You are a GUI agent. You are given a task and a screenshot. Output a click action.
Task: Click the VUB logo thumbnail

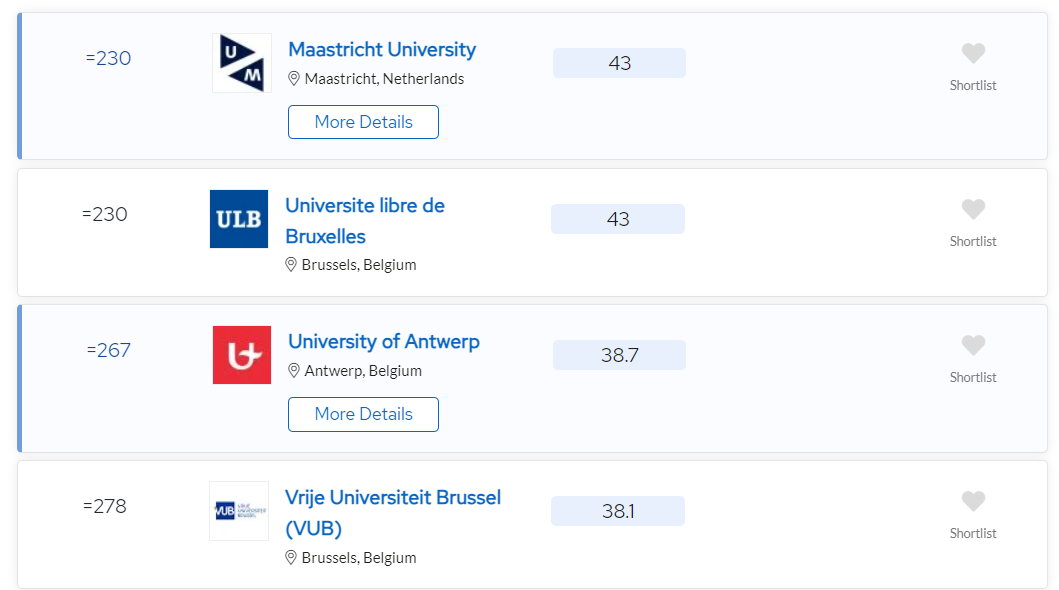click(239, 511)
